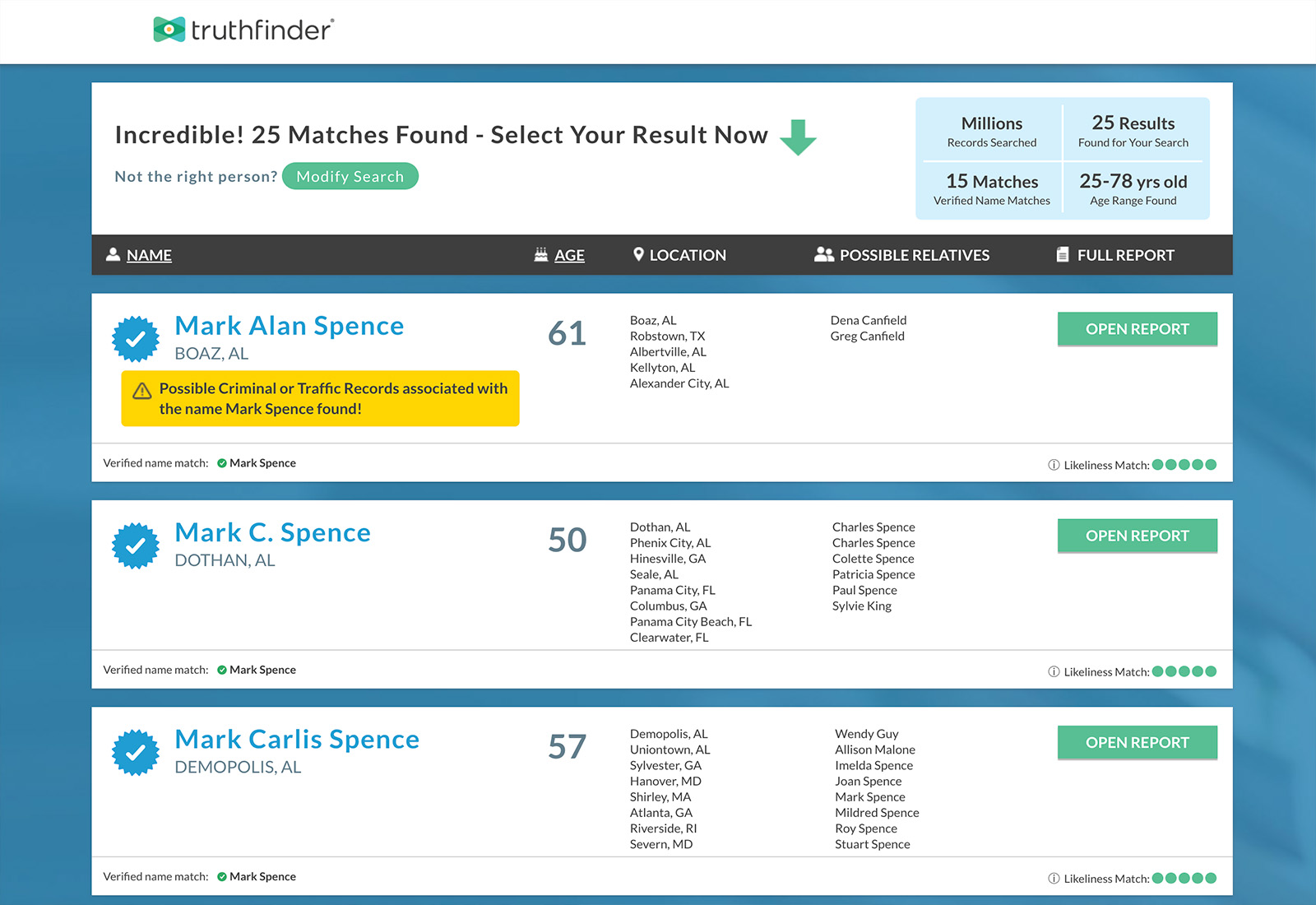Click relative name Wendy Guy
This screenshot has width=1316, height=905.
[867, 734]
